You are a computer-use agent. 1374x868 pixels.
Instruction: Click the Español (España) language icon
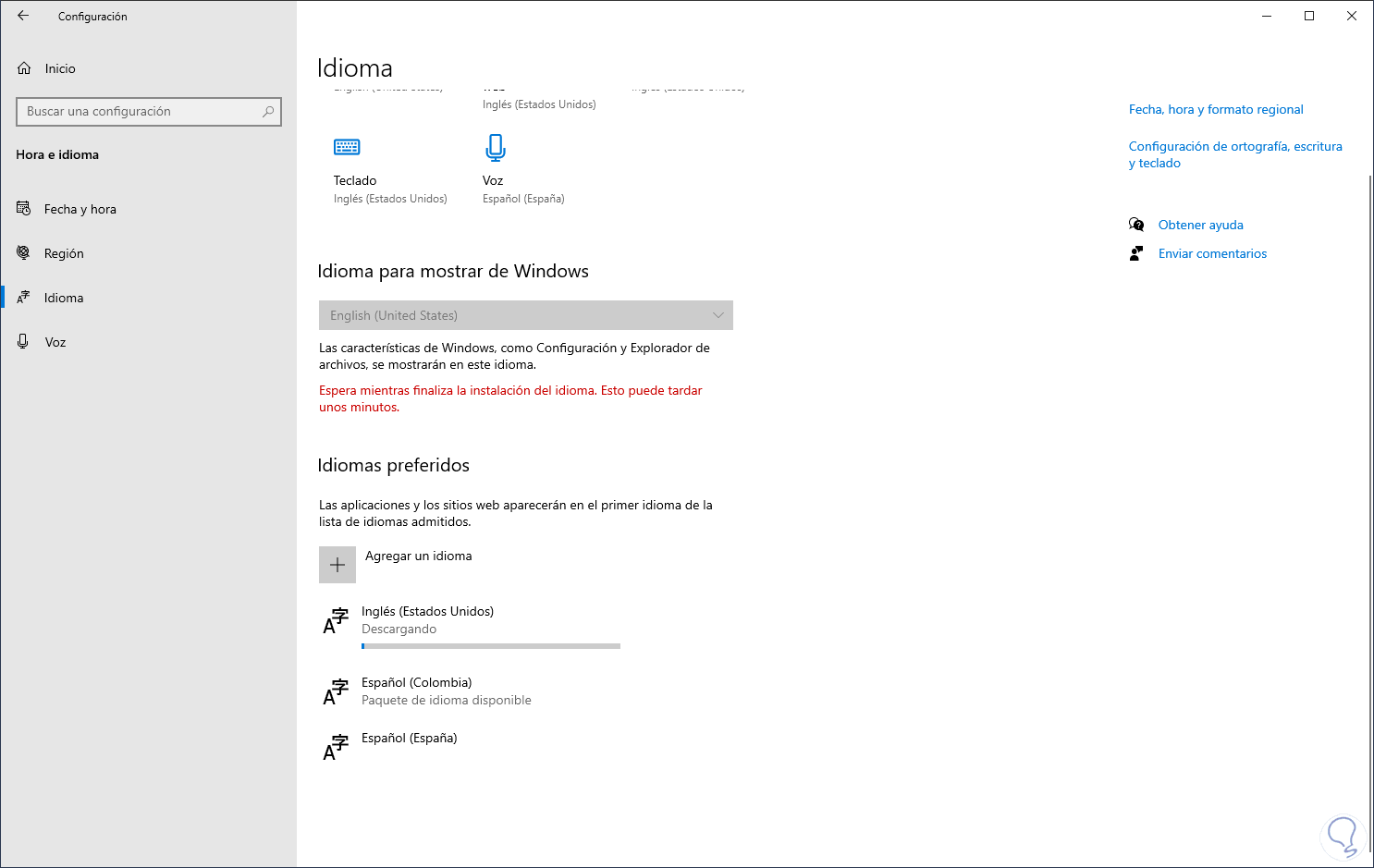click(x=336, y=747)
